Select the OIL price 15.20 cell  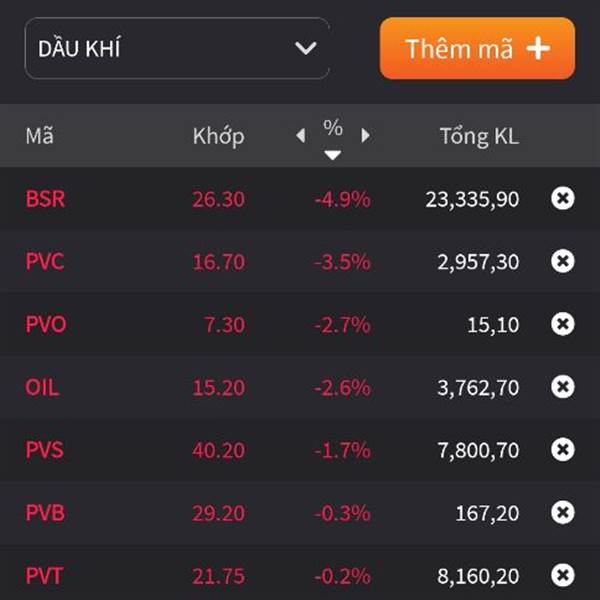pos(218,387)
